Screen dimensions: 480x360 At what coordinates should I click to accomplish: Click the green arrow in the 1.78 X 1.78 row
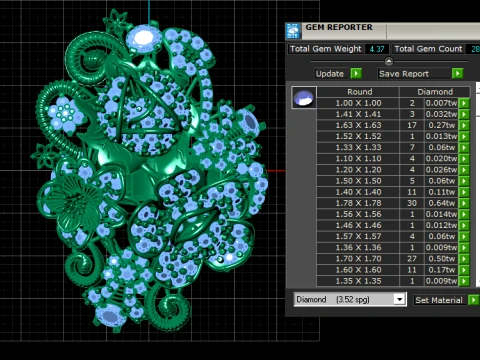point(464,203)
